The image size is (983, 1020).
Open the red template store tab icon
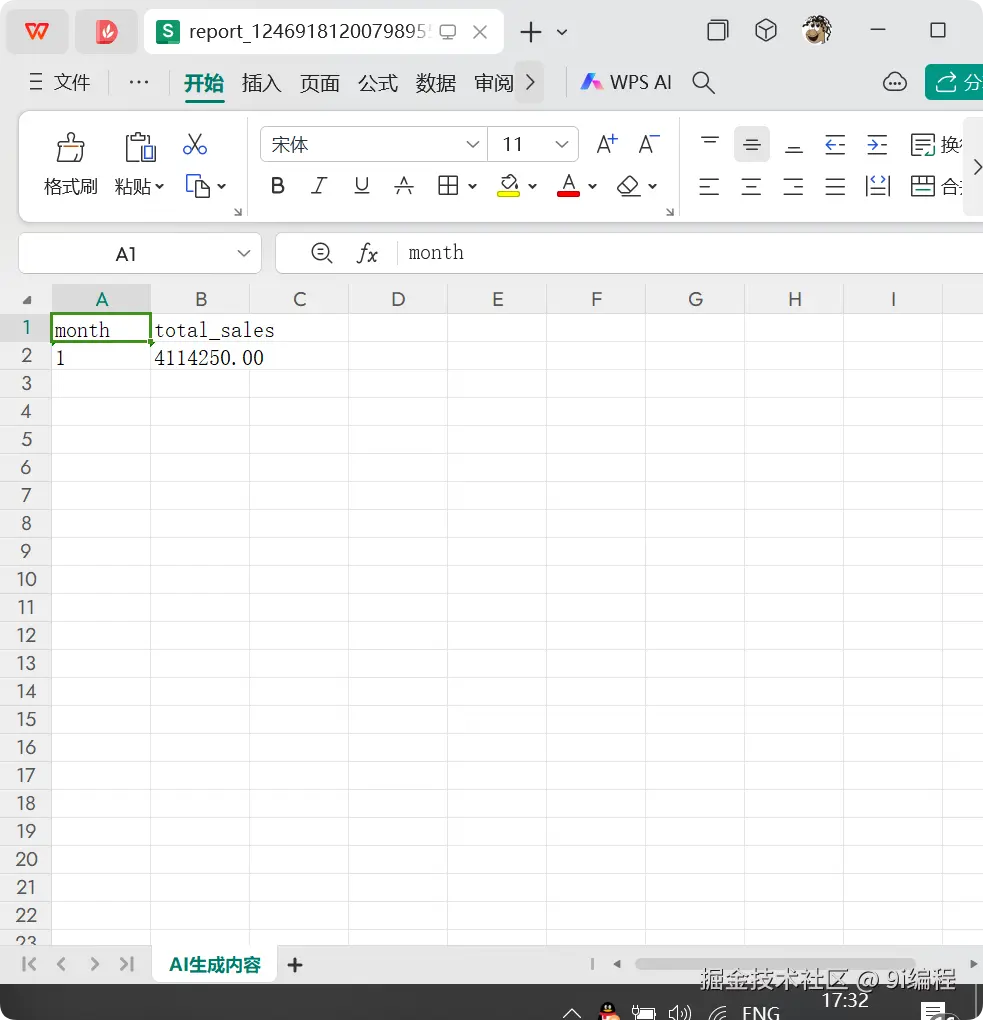[106, 31]
